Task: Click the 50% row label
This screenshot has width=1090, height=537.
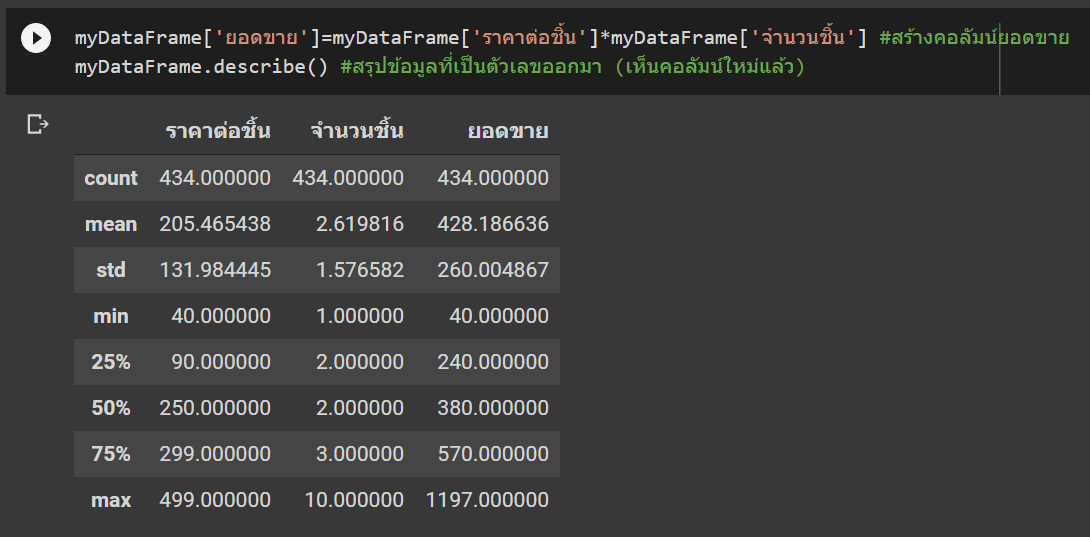Action: click(111, 408)
